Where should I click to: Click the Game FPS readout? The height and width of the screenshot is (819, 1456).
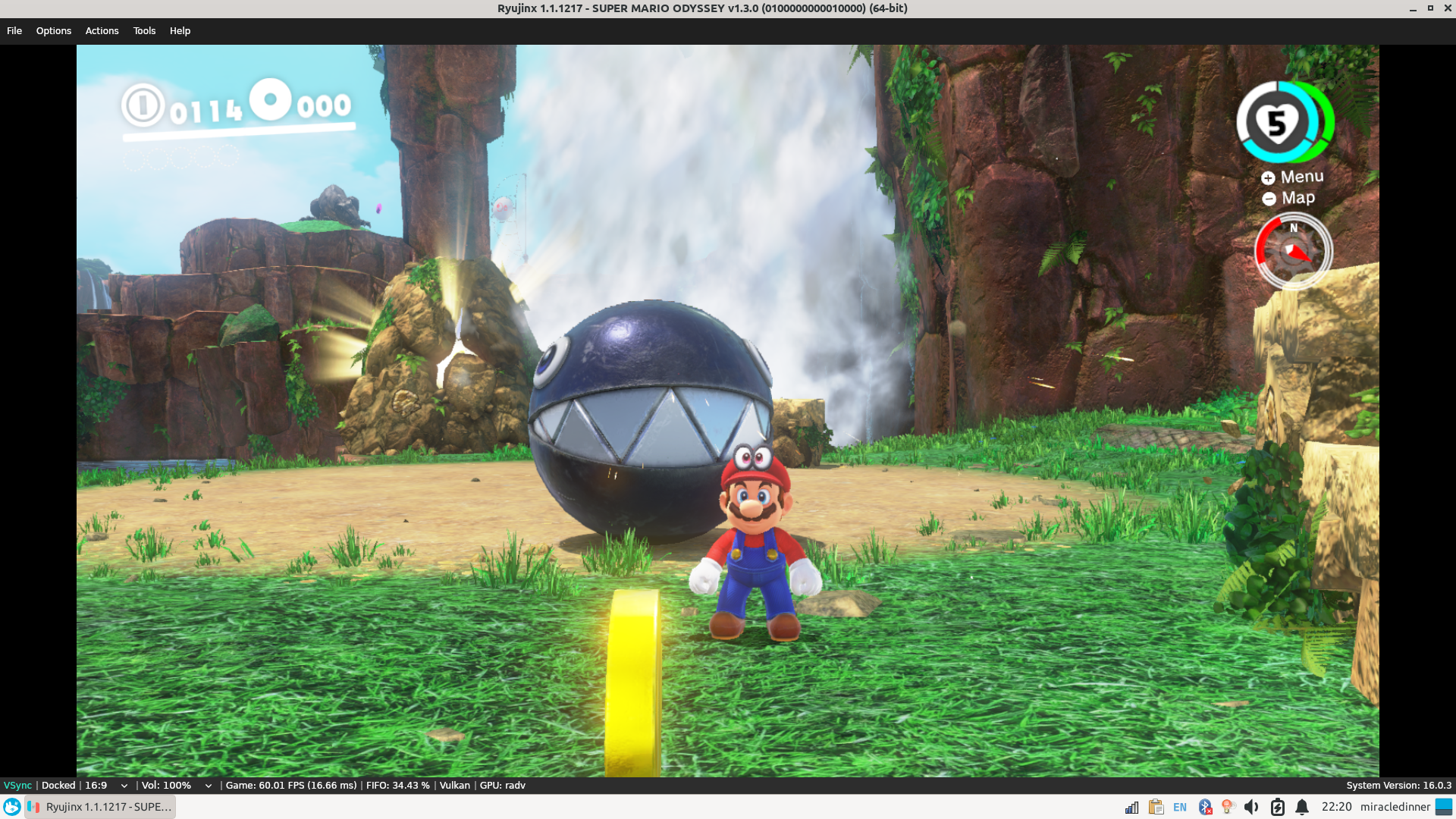coord(291,786)
